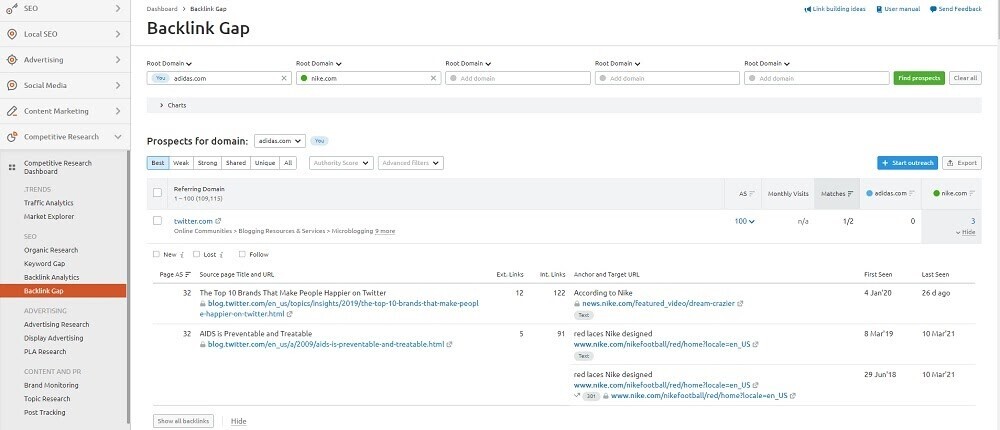
Task: Expand the Social Media chevron
Action: pos(118,85)
